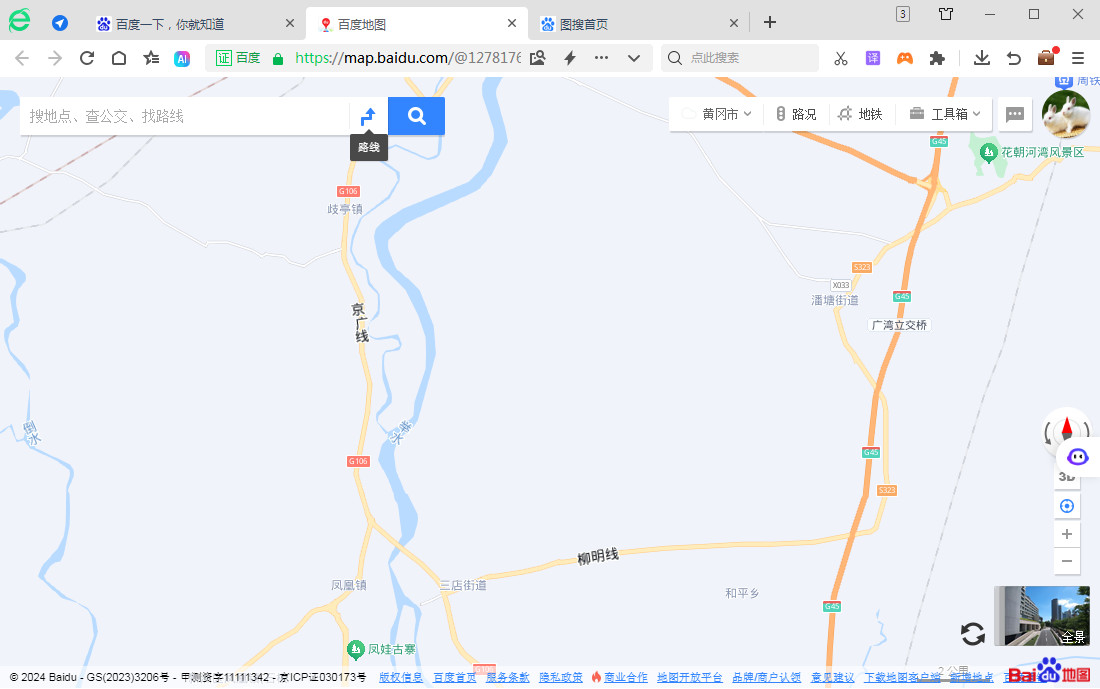Open the downloads icon
Screen dimensions: 1100x689
click(981, 58)
